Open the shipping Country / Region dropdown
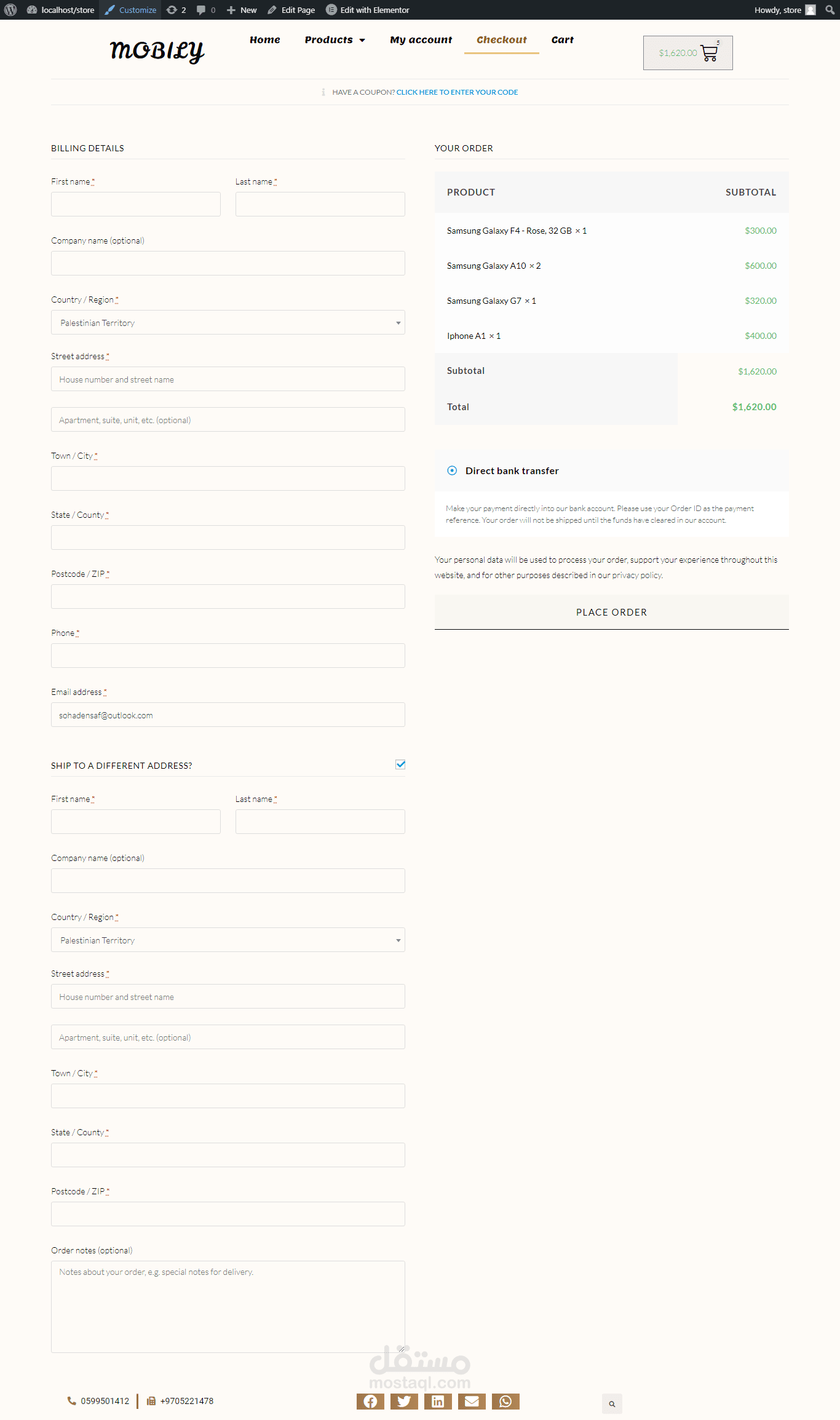840x1420 pixels. (x=228, y=940)
